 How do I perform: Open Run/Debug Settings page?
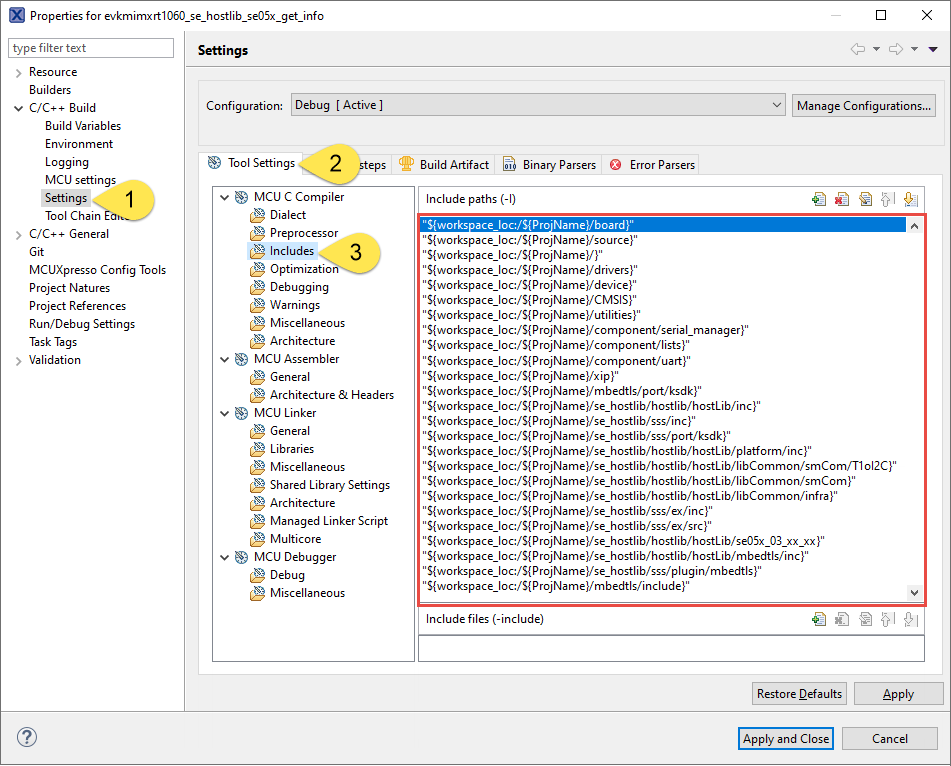(82, 324)
